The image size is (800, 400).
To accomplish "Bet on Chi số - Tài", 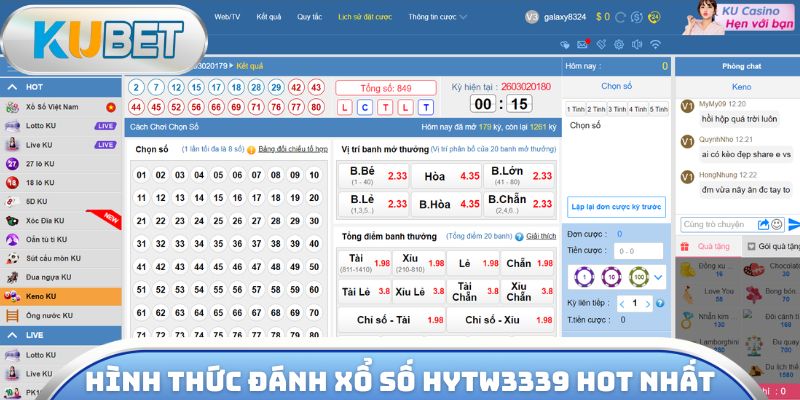I will pos(391,320).
